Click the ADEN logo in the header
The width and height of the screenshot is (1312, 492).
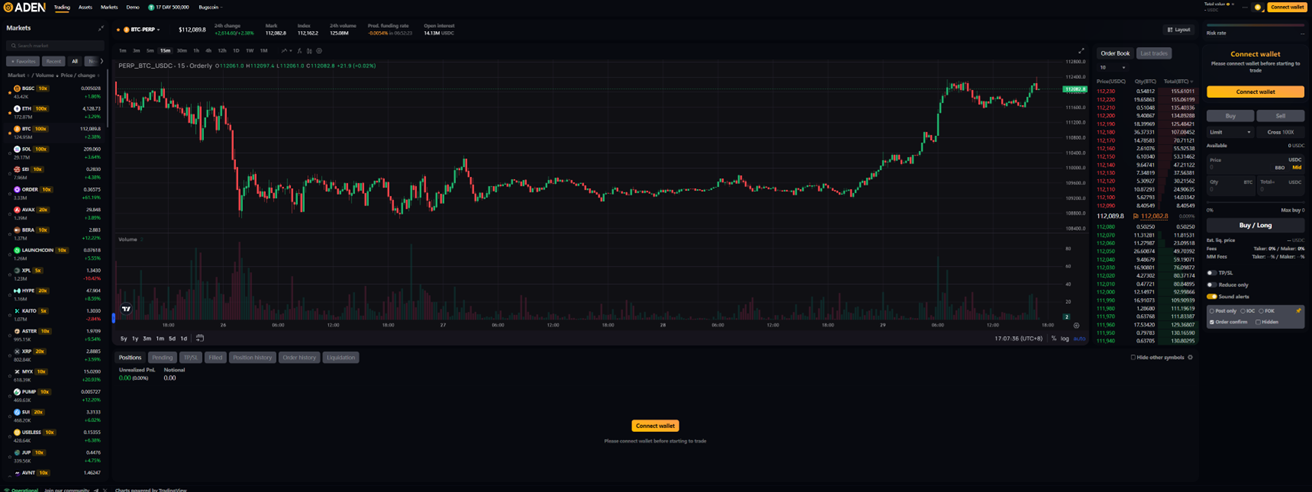24,7
